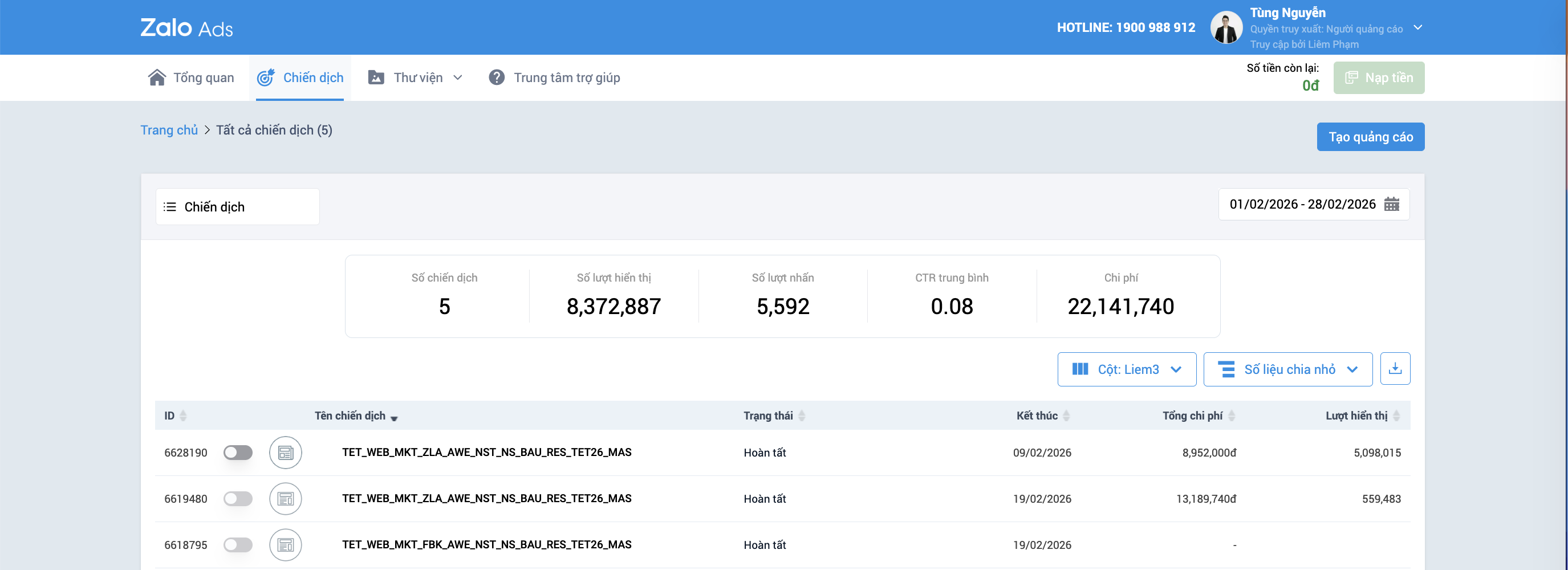
Task: Follow the Trang chủ breadcrumb link
Action: pyautogui.click(x=169, y=130)
